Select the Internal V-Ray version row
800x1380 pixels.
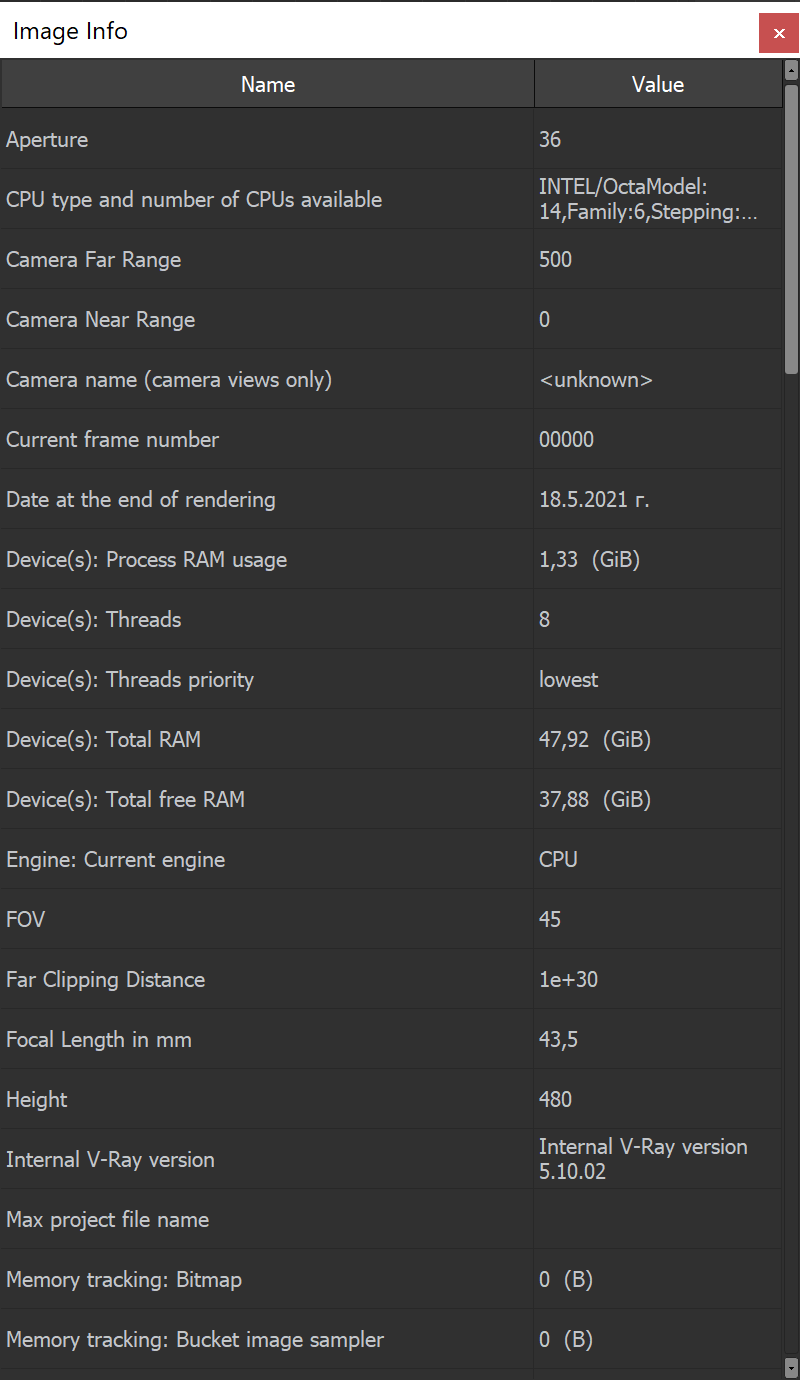[267, 1159]
